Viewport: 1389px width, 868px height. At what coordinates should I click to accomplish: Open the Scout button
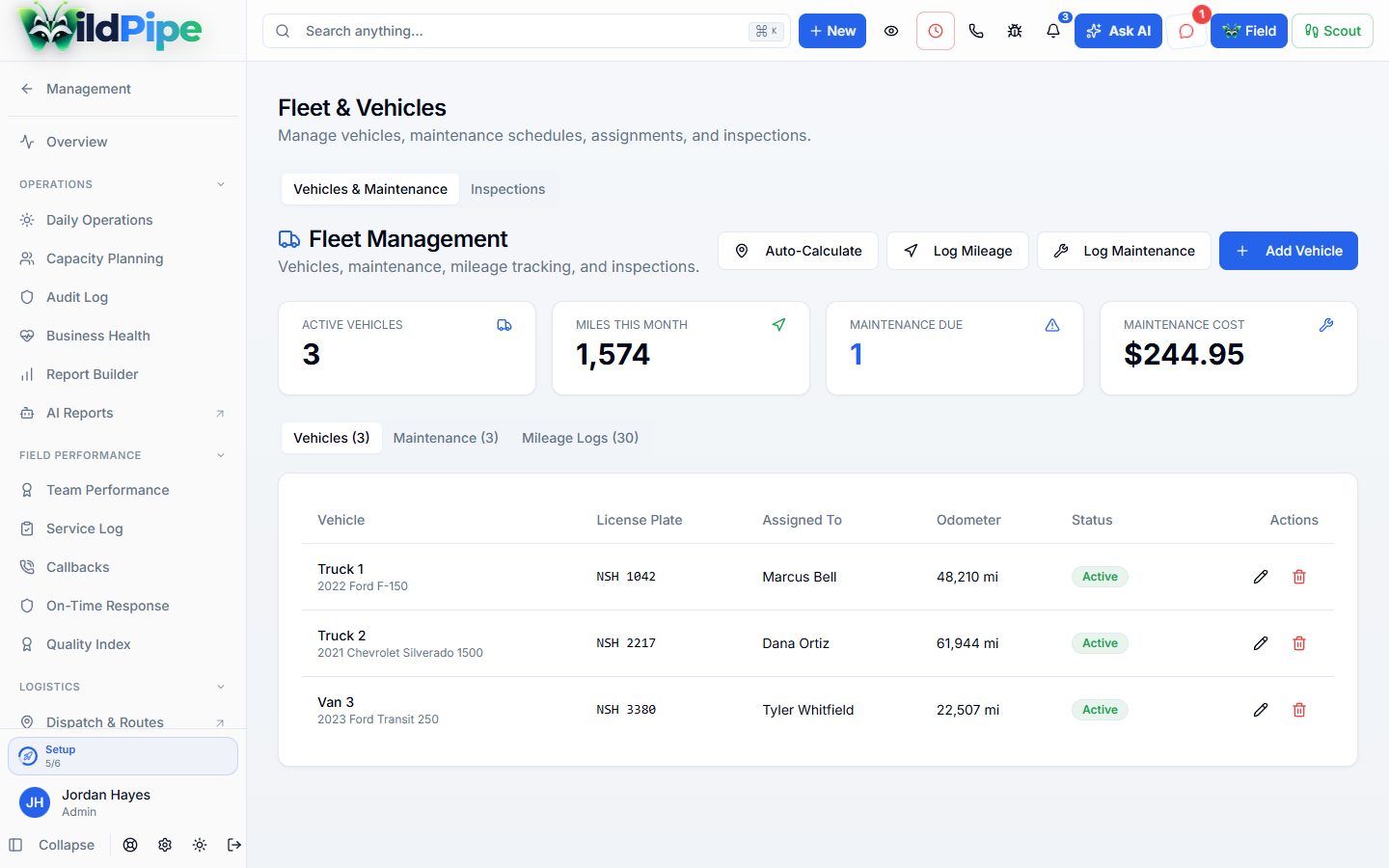(1332, 31)
